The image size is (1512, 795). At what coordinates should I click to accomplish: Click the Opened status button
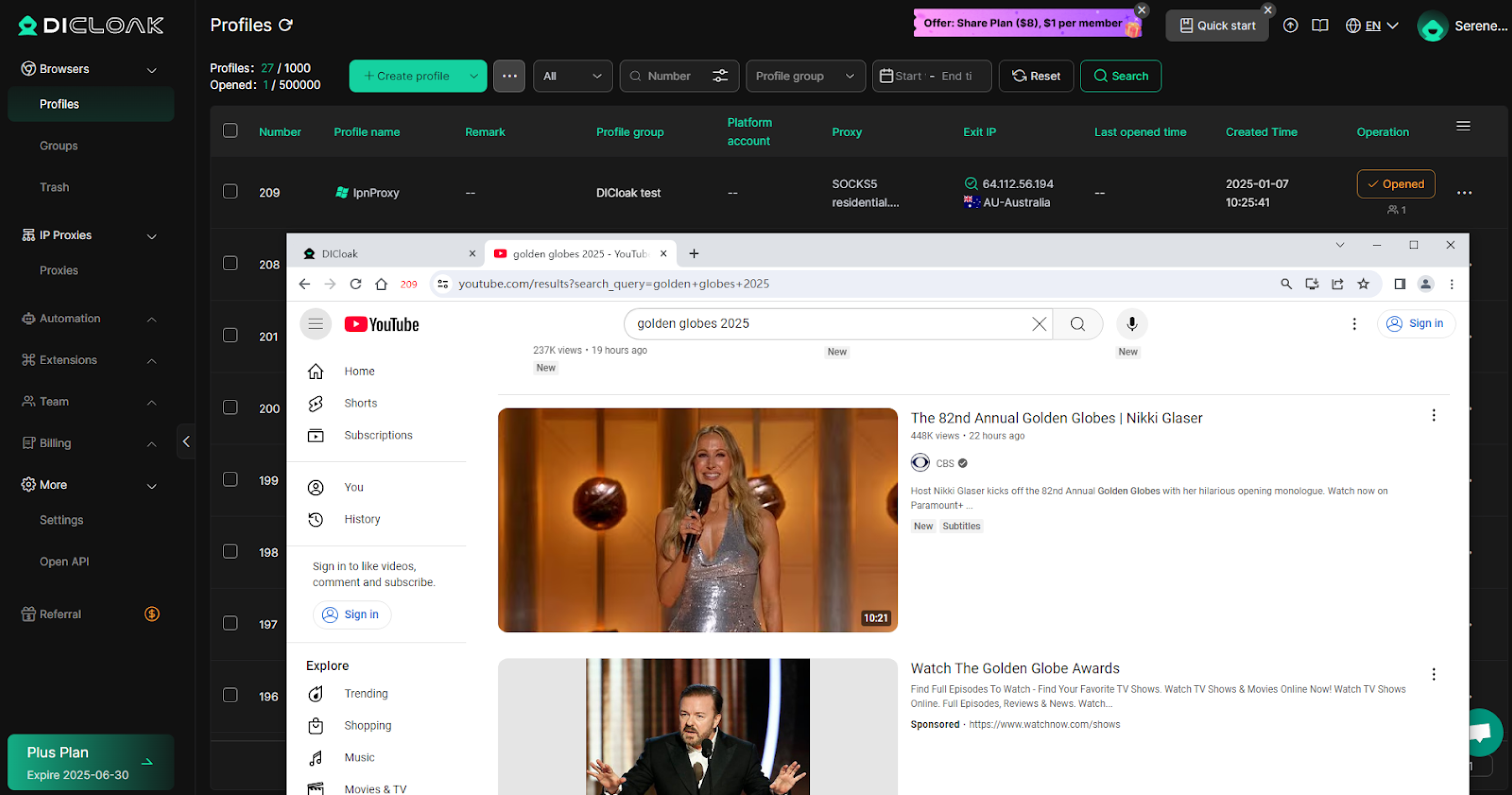(1396, 184)
